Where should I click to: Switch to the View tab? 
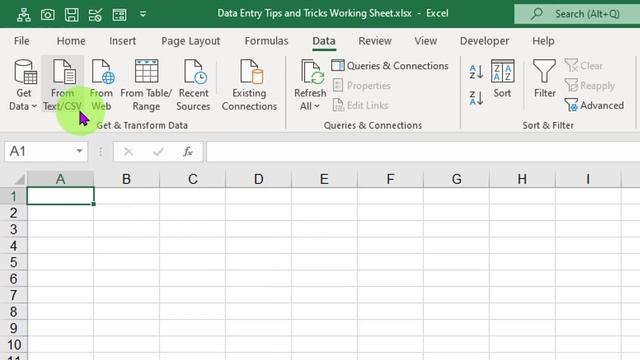click(x=426, y=41)
